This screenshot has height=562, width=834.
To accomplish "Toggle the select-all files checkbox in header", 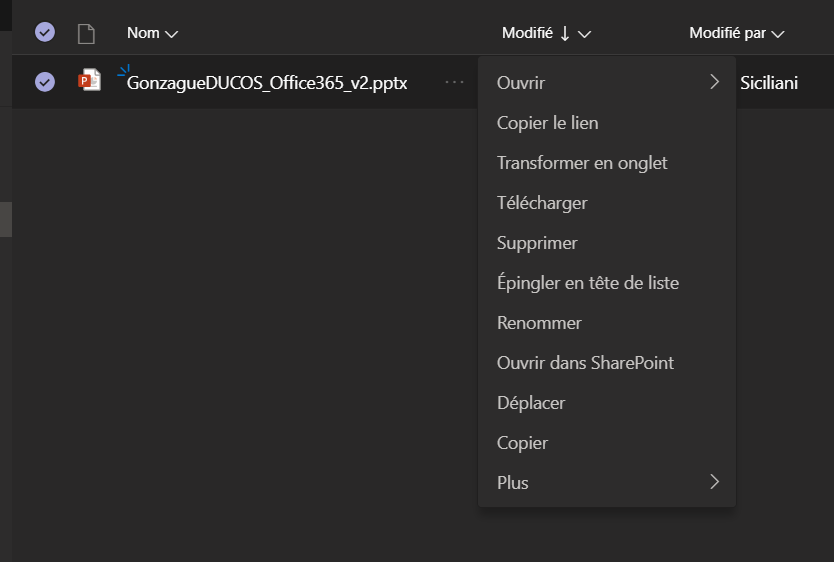I will tap(45, 33).
